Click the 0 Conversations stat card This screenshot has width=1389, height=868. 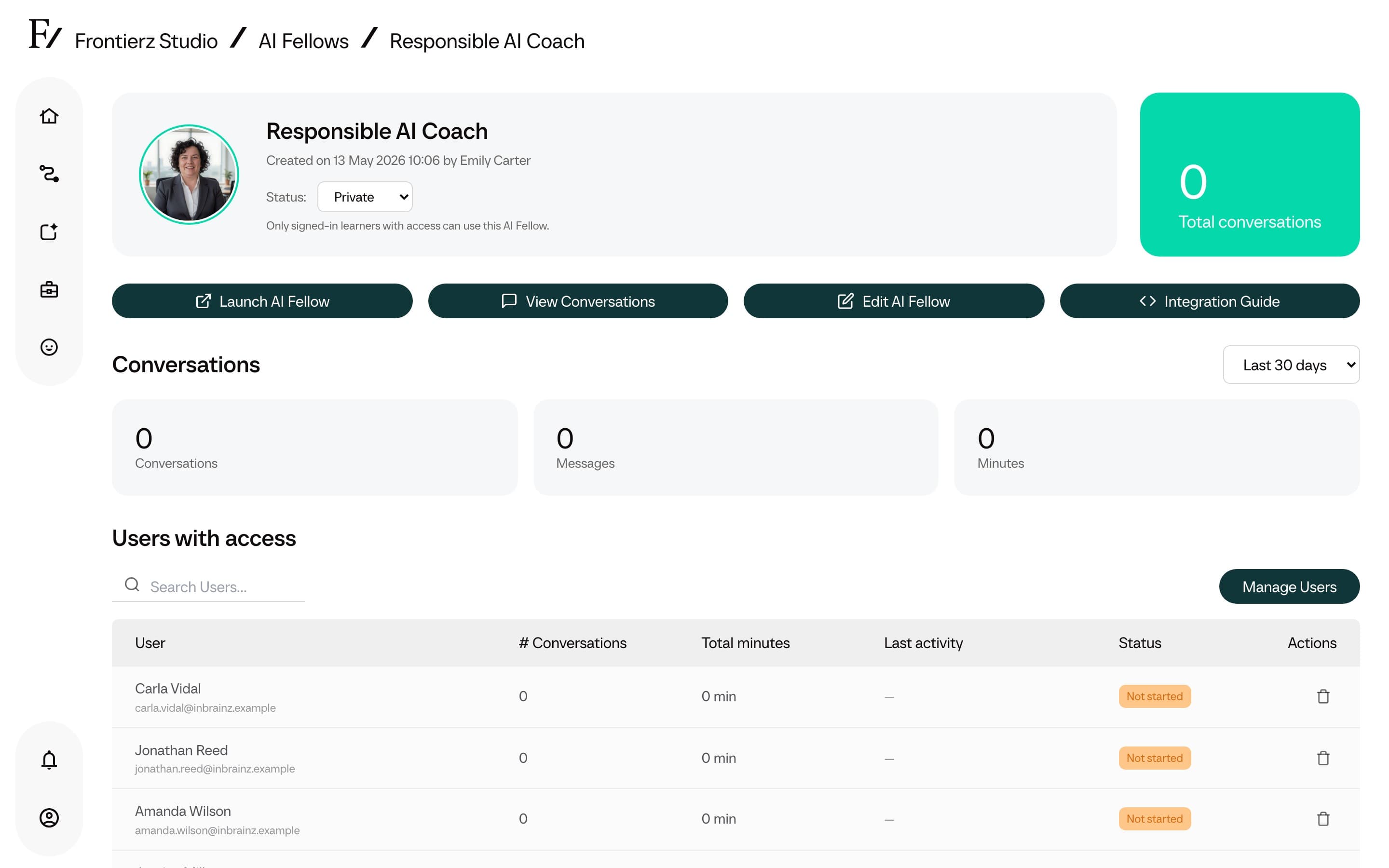314,447
